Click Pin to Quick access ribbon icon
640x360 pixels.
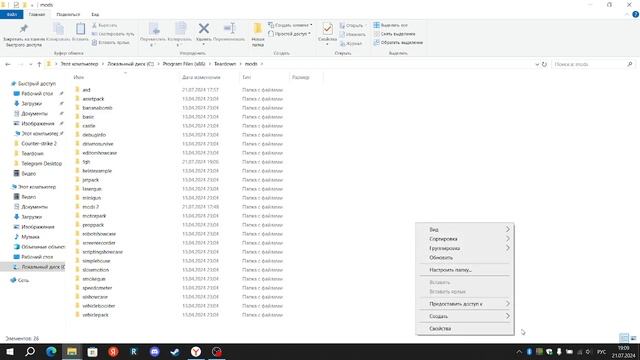[x=24, y=29]
